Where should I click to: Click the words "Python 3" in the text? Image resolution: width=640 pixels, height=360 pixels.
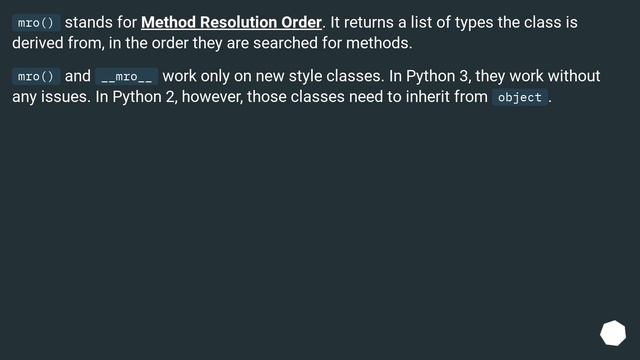click(x=438, y=76)
